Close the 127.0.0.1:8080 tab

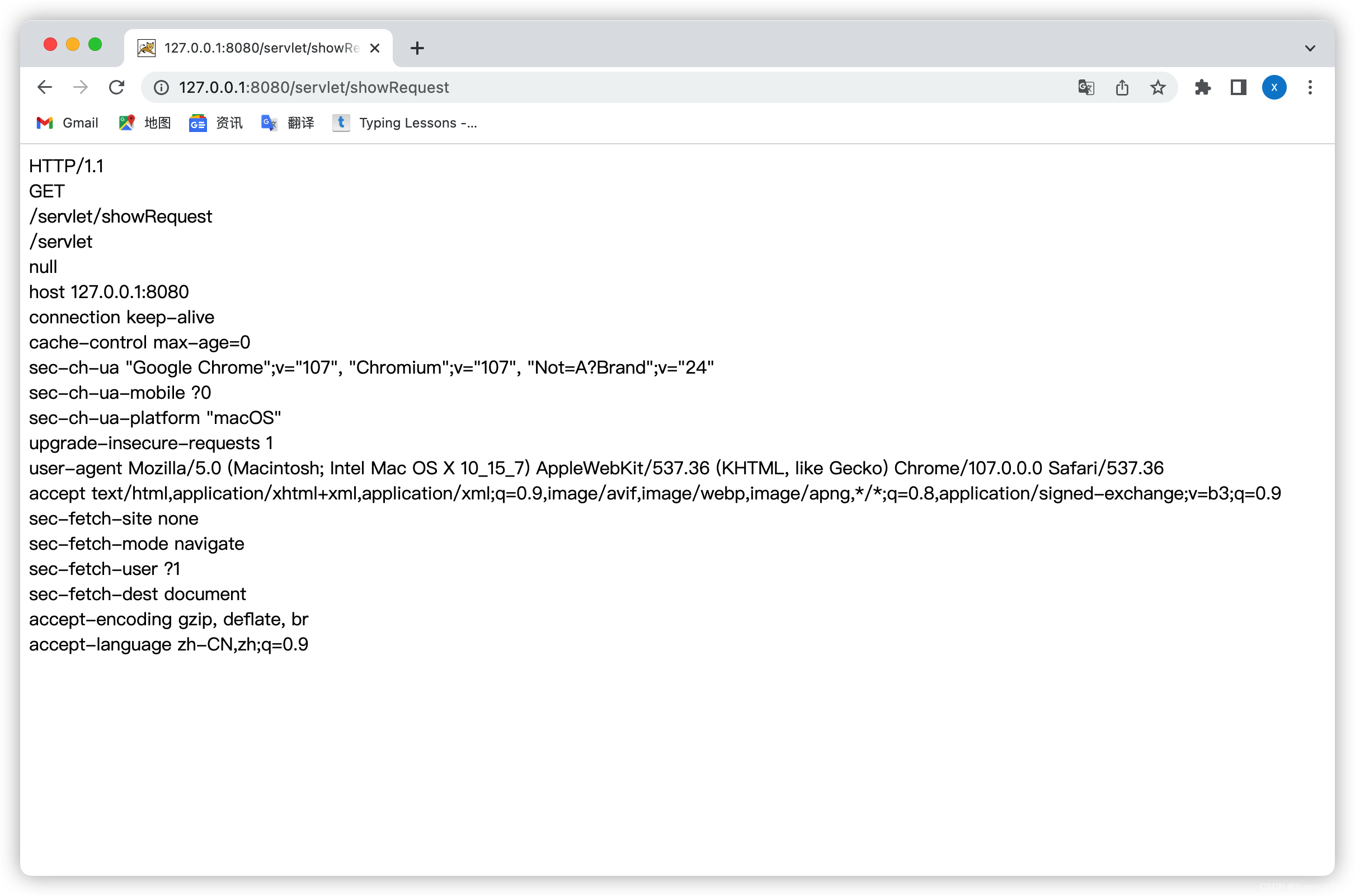pyautogui.click(x=375, y=48)
